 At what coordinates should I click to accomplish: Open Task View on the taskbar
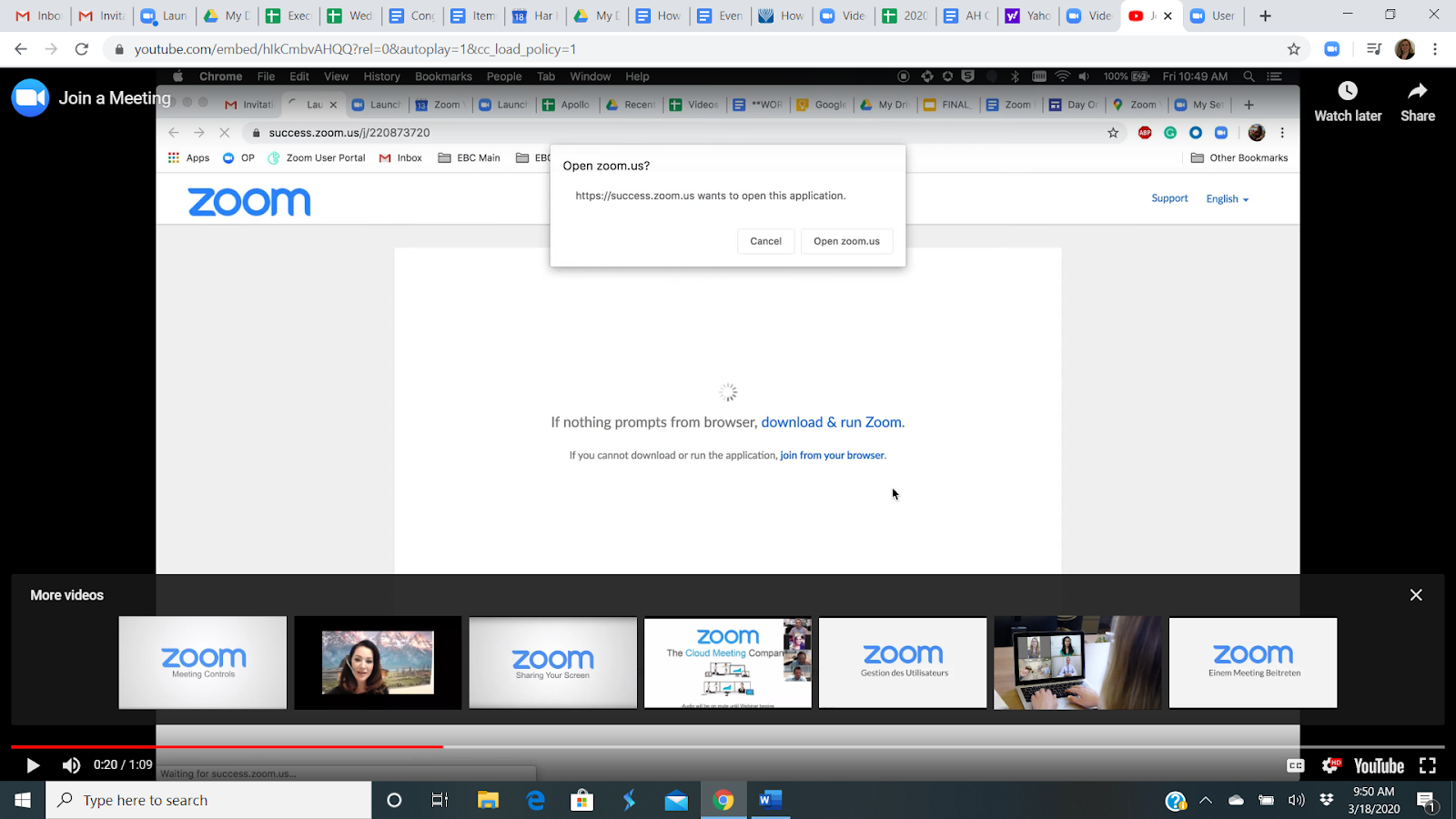coord(440,800)
